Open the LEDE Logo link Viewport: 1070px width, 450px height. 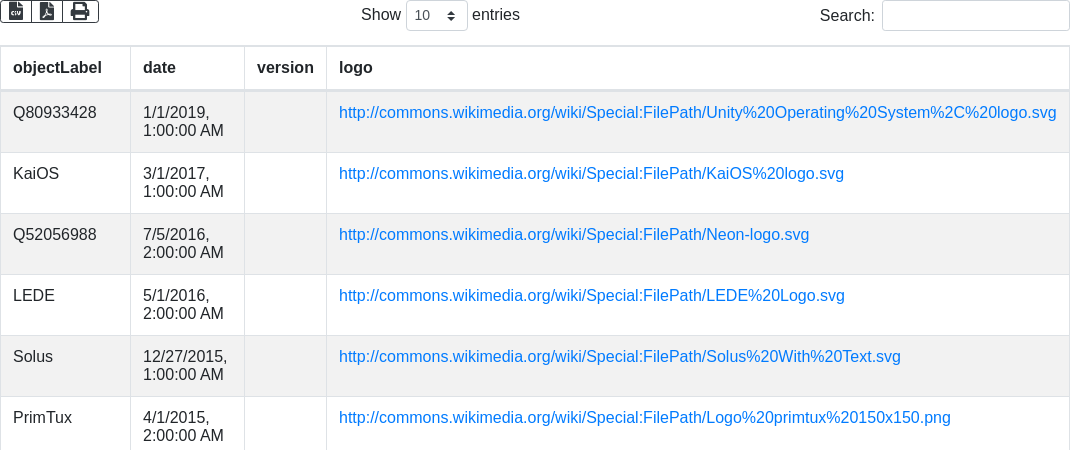[x=591, y=296]
